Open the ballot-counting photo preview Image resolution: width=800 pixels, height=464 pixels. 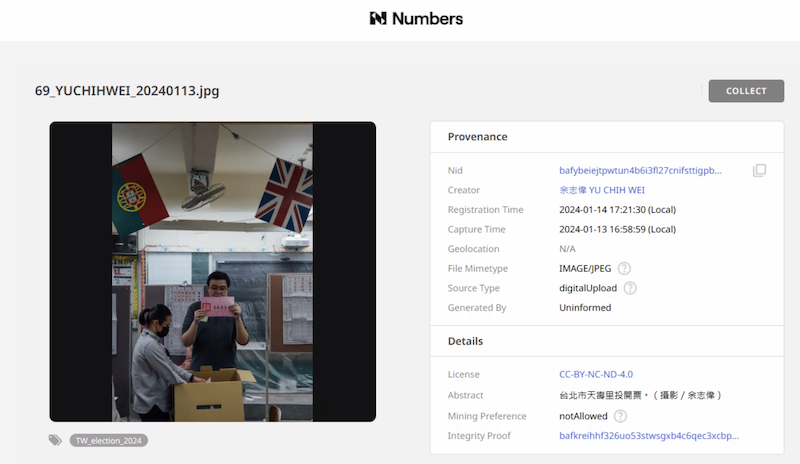coord(213,272)
